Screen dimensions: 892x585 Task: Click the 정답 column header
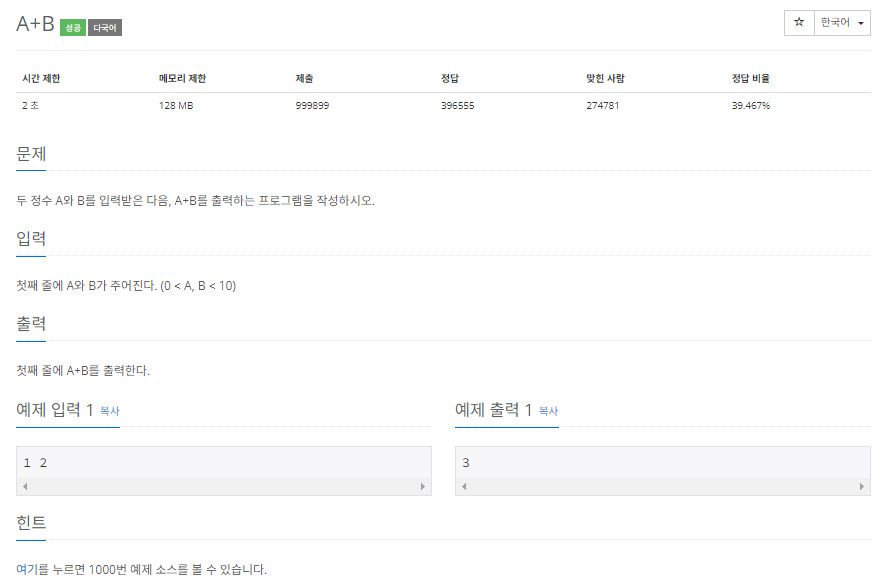pos(450,79)
